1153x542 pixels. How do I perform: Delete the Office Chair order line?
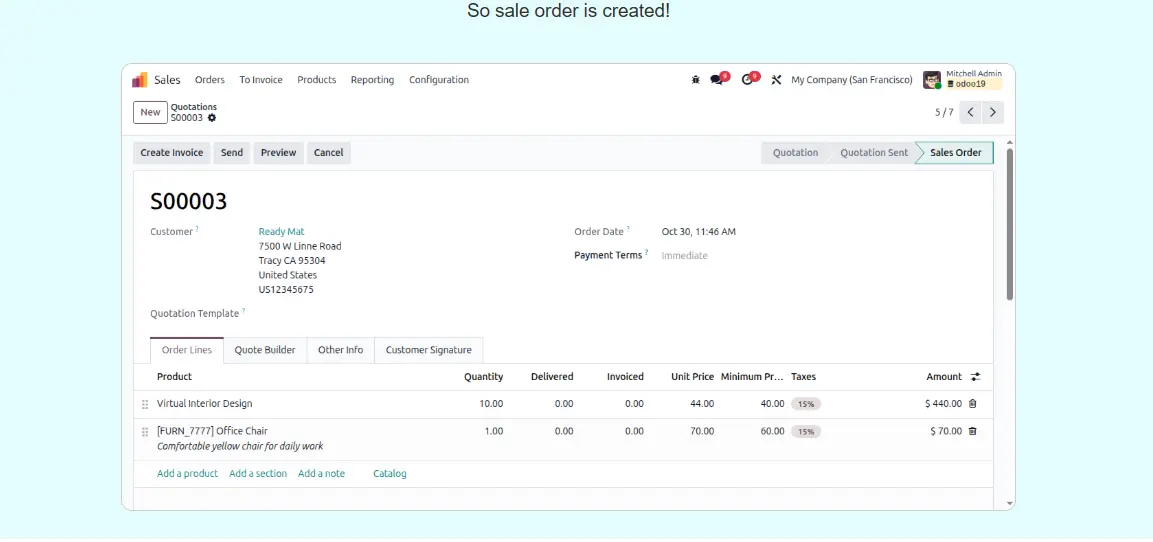(973, 432)
